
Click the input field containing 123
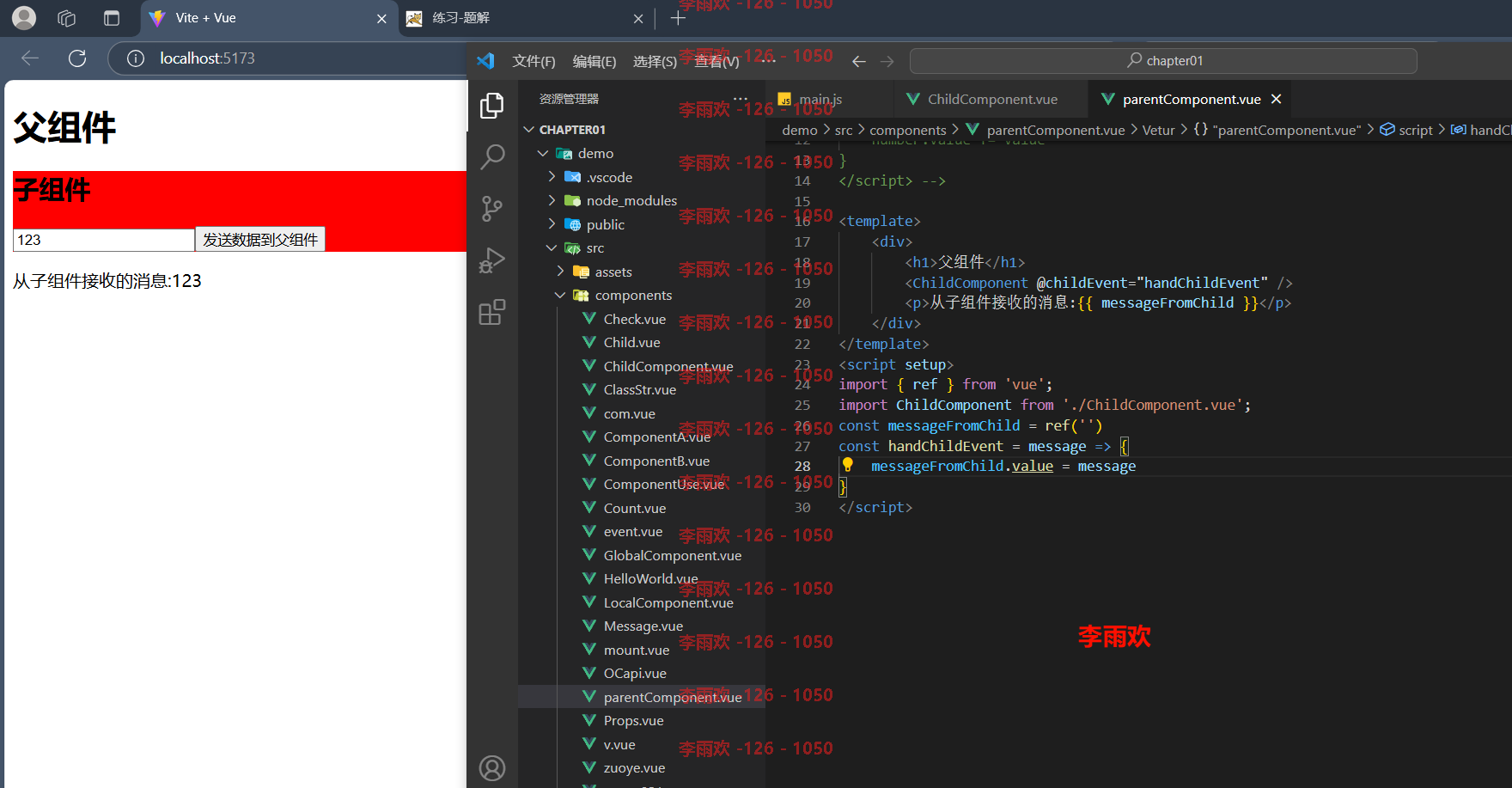pyautogui.click(x=104, y=240)
